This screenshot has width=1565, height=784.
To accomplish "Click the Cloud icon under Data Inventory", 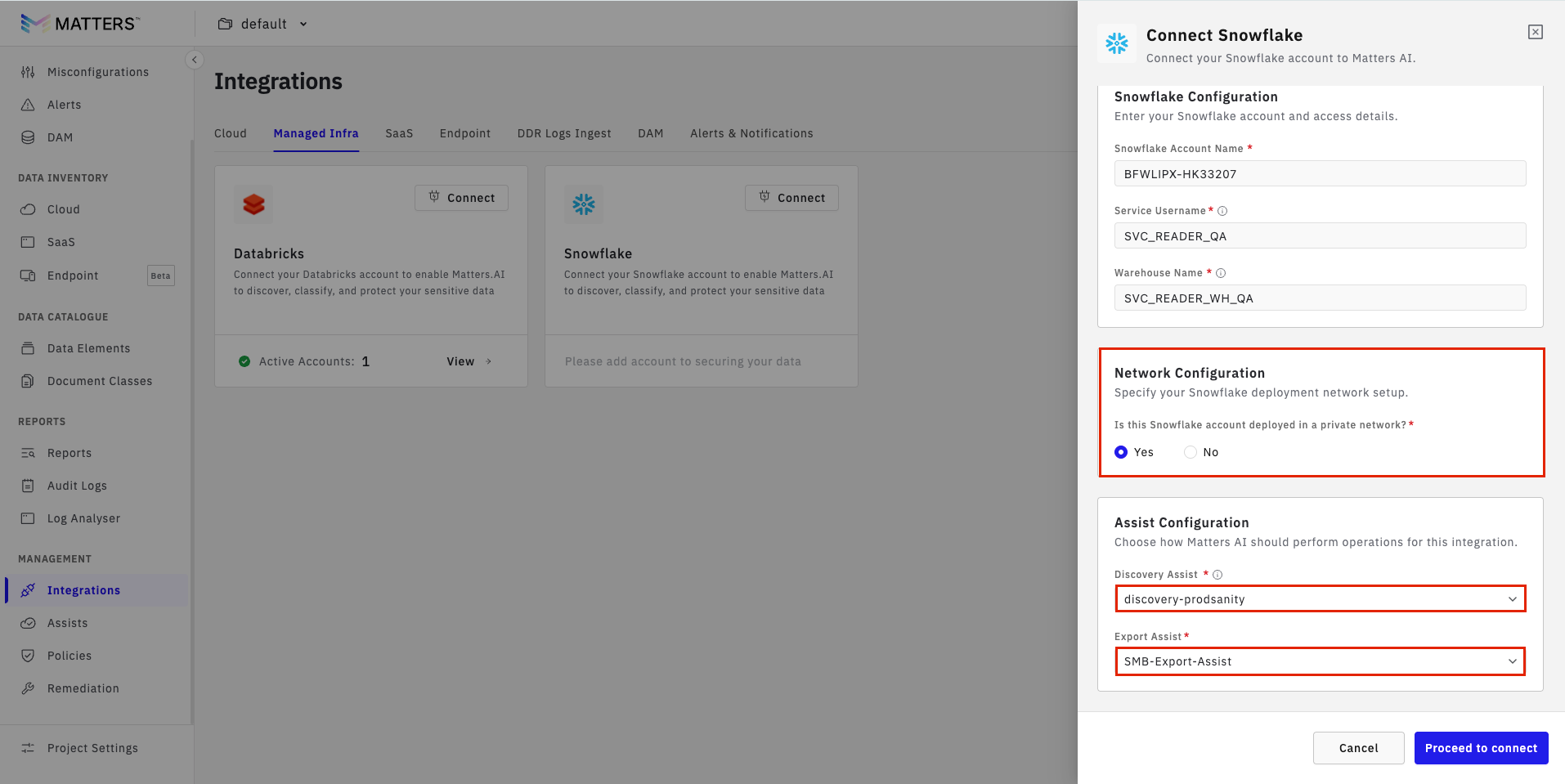I will pyautogui.click(x=28, y=209).
